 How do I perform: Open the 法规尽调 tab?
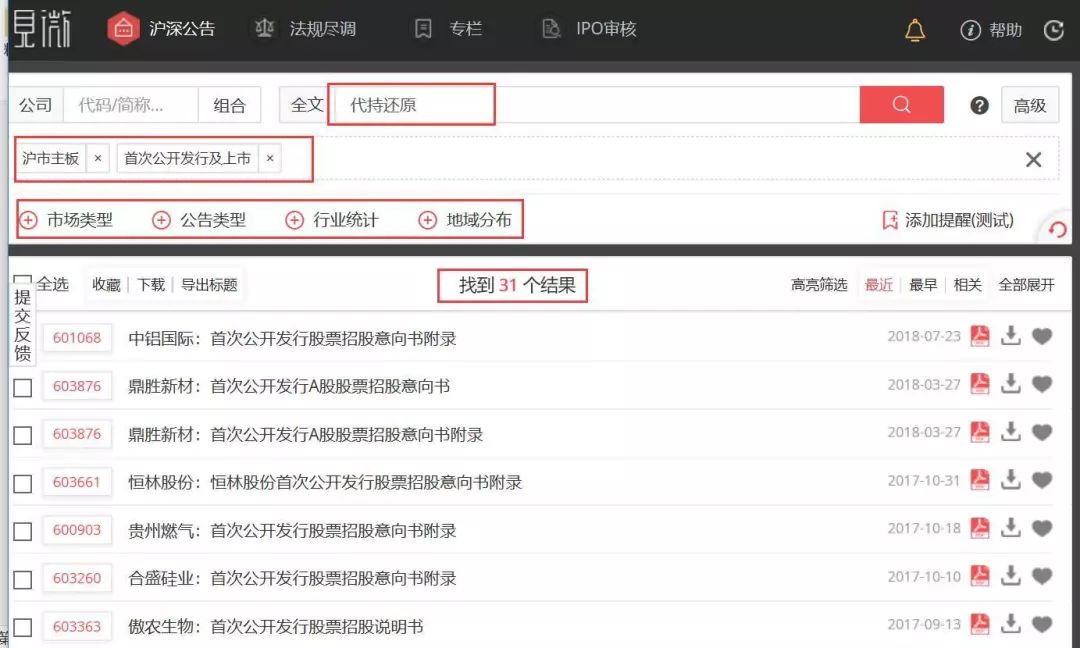tap(305, 29)
